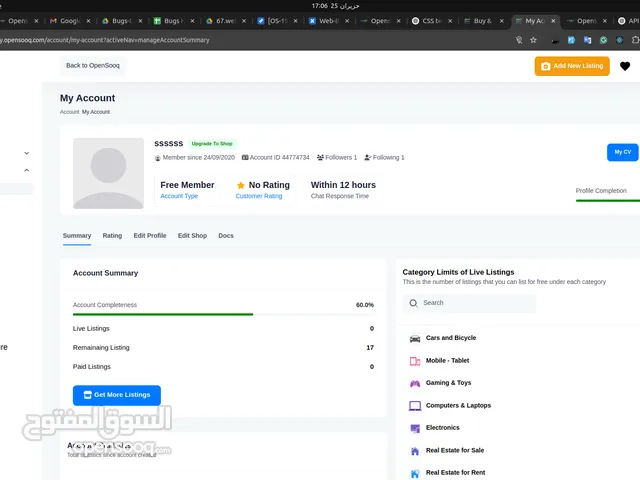Expand the sidebar section with down chevron

(x=27, y=153)
